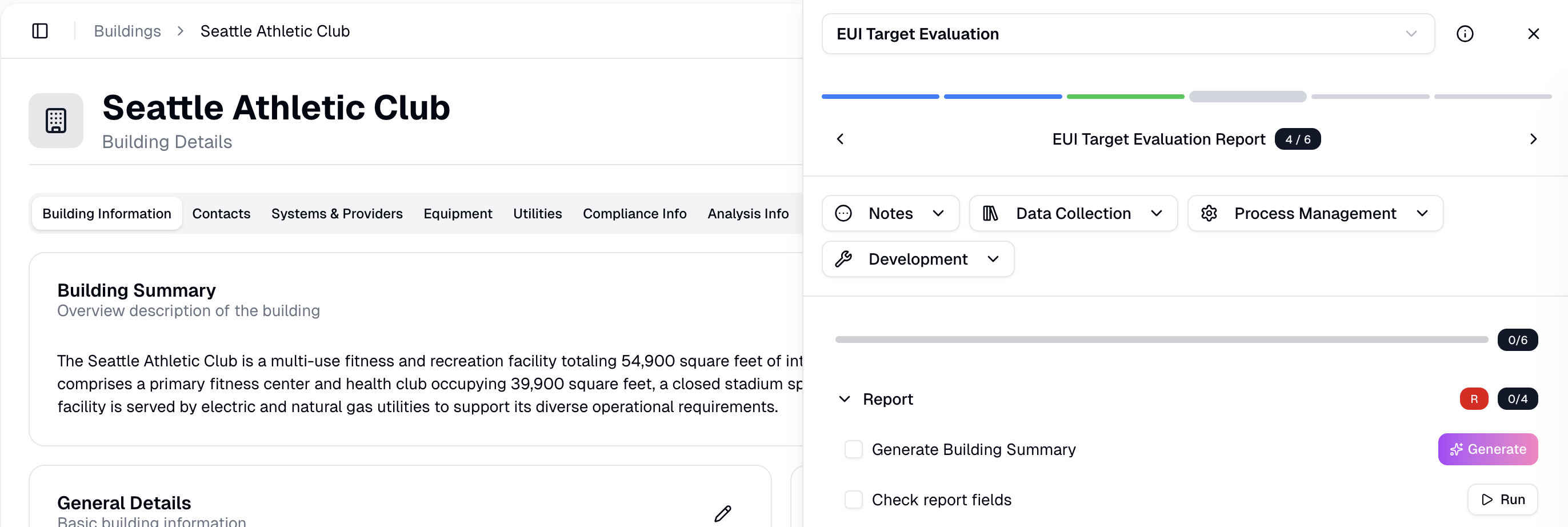
Task: Expand the Process Management dropdown
Action: click(x=1314, y=214)
